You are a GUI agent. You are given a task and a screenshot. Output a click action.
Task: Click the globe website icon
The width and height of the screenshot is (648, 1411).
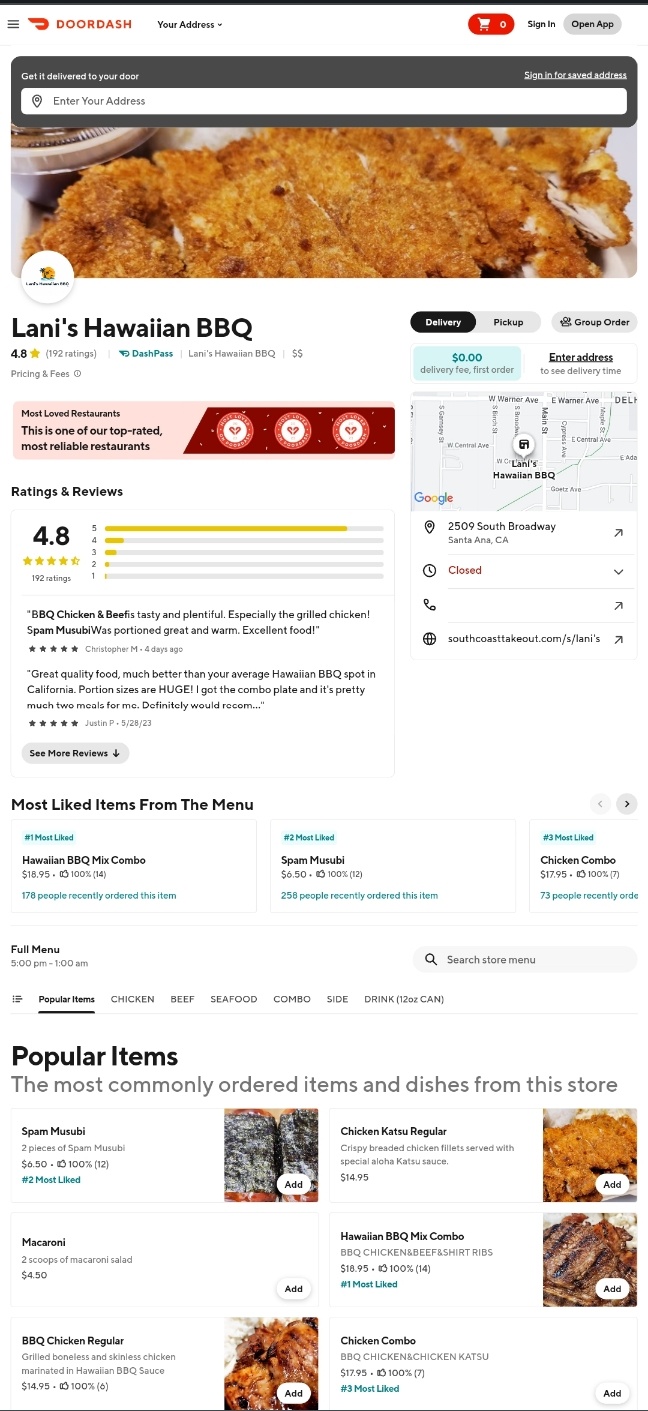(430, 639)
